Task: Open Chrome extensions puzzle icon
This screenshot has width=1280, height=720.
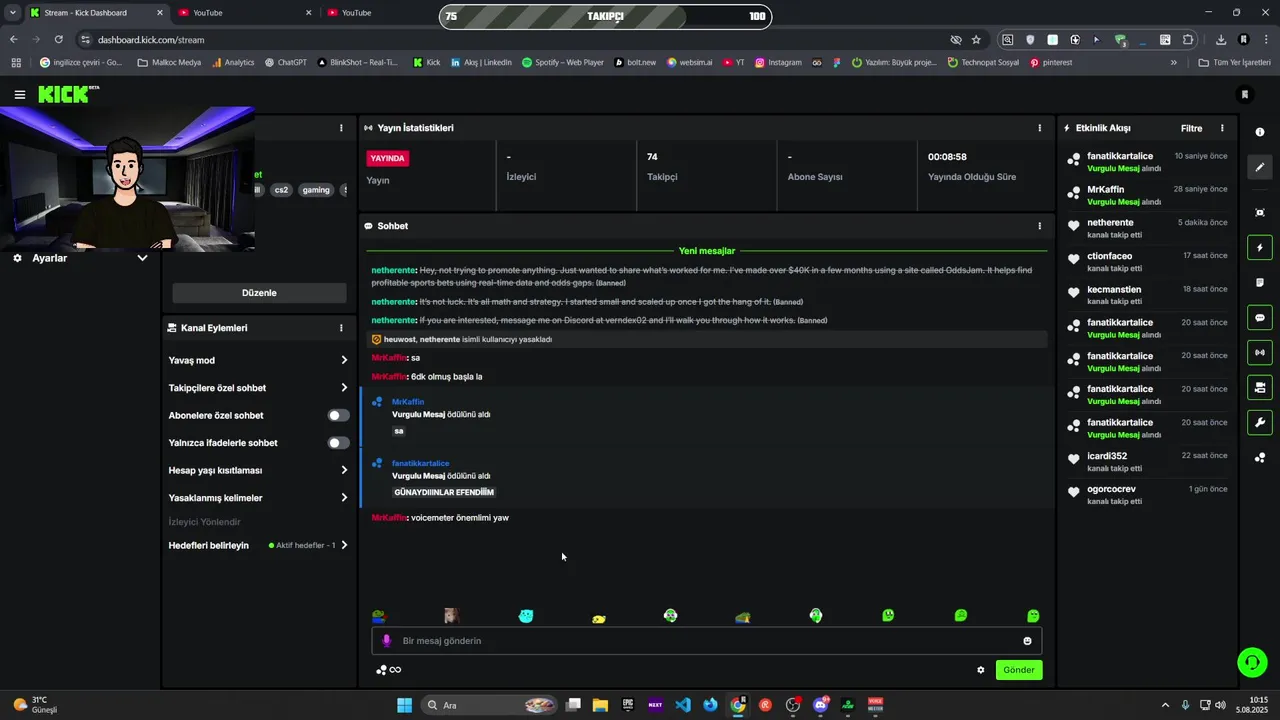Action: pyautogui.click(x=1188, y=40)
